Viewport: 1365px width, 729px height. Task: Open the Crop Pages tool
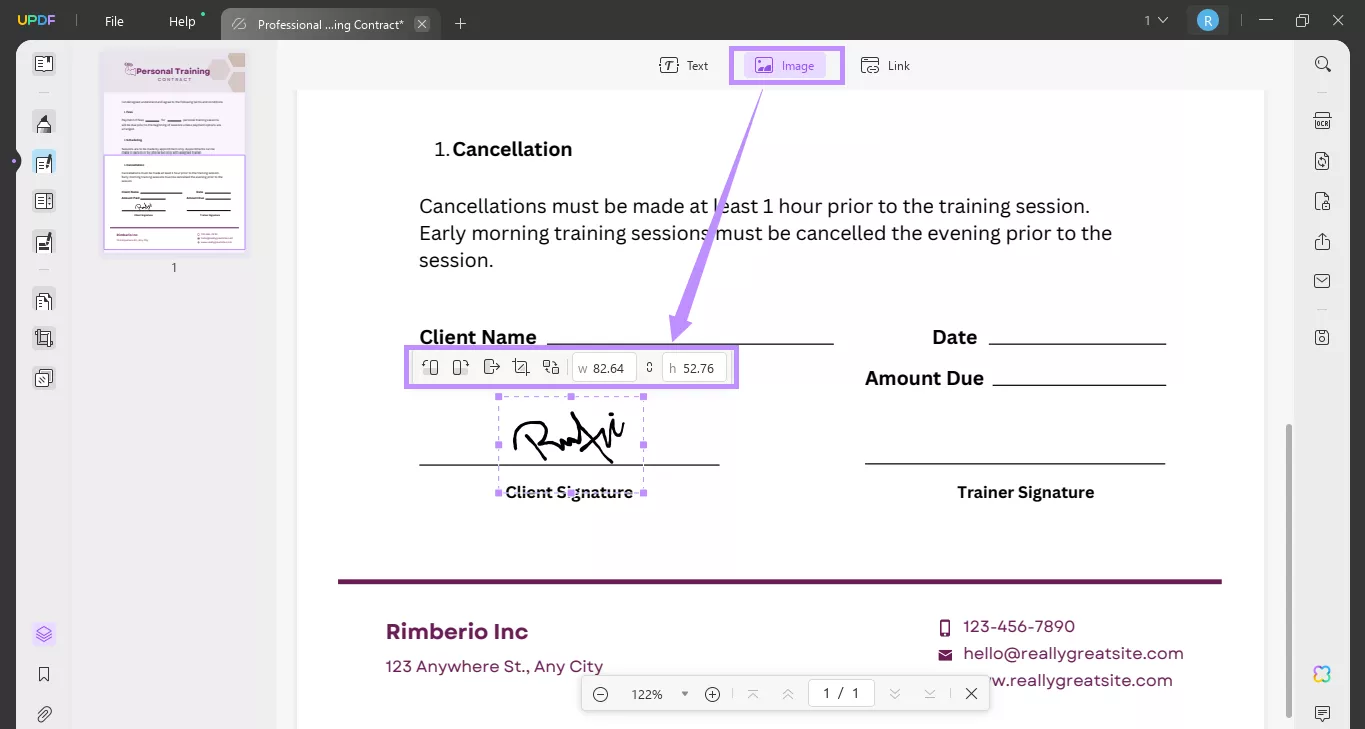[x=43, y=339]
